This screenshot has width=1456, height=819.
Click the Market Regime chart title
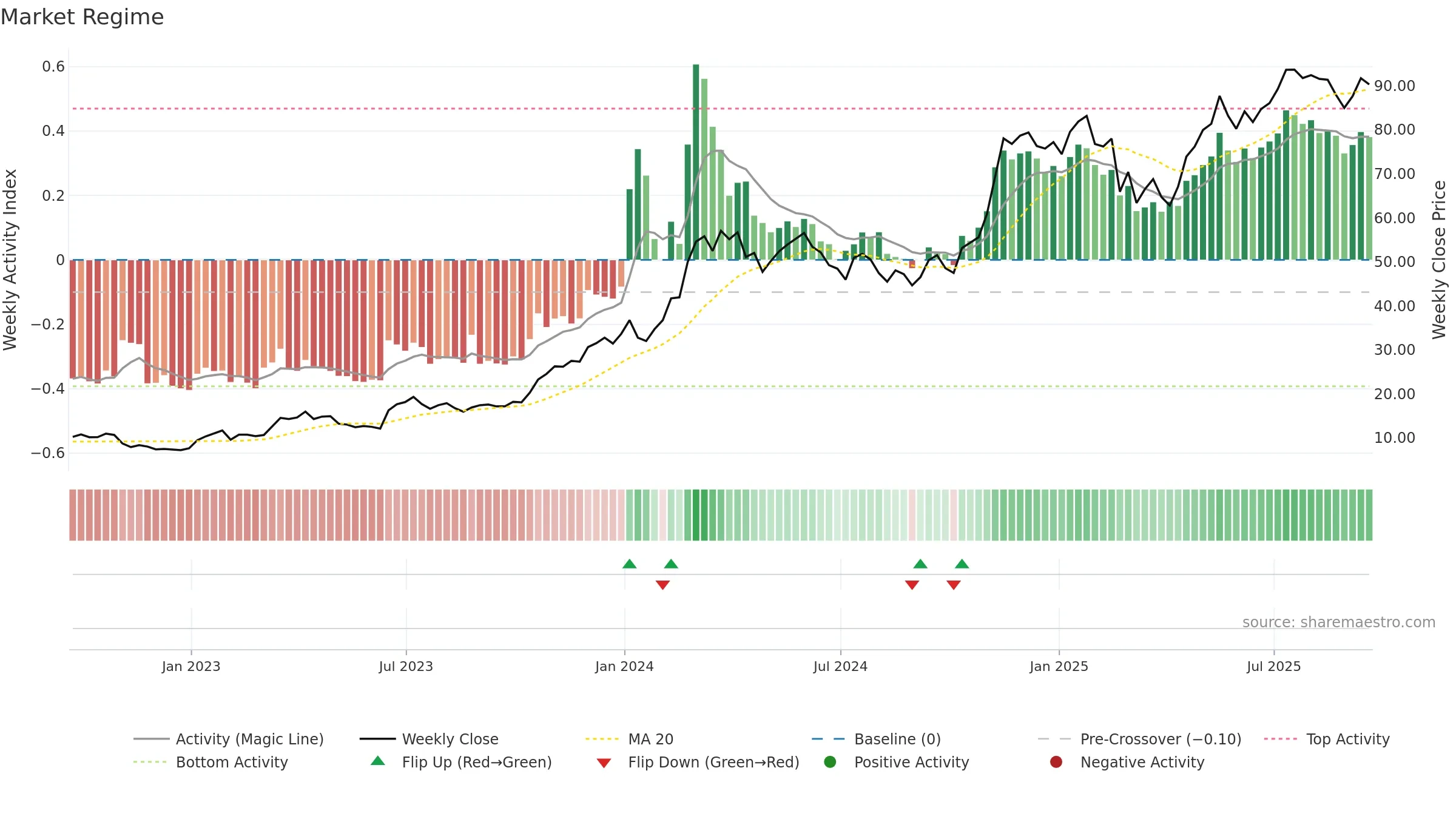(82, 17)
